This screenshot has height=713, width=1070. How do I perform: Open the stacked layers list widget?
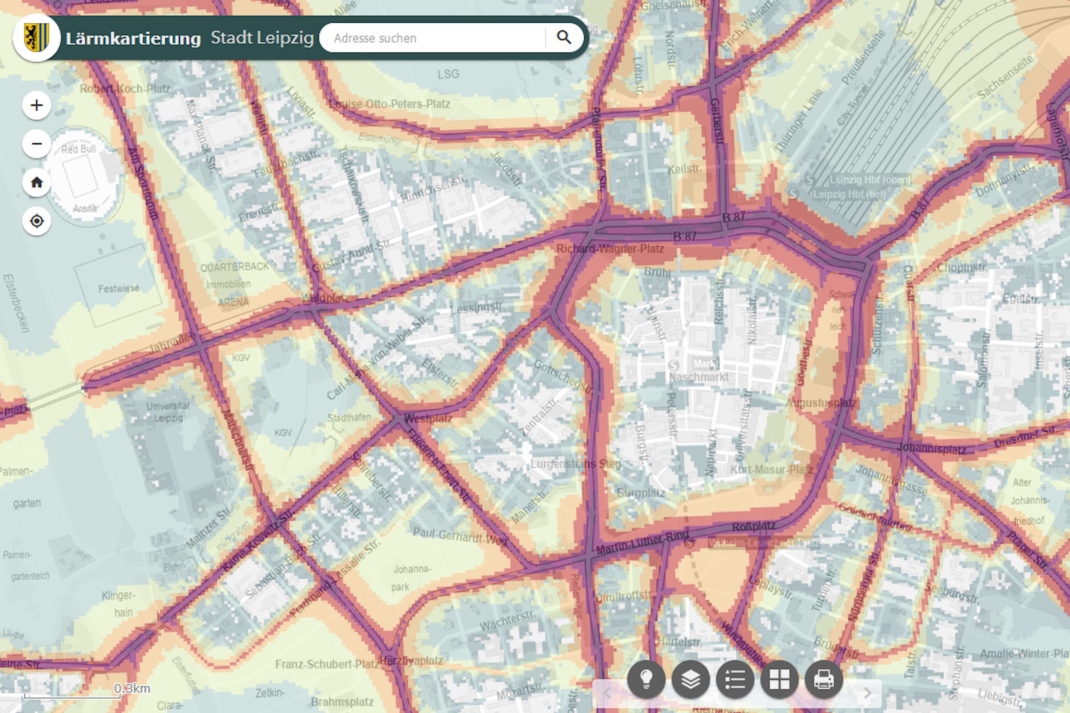pos(690,680)
